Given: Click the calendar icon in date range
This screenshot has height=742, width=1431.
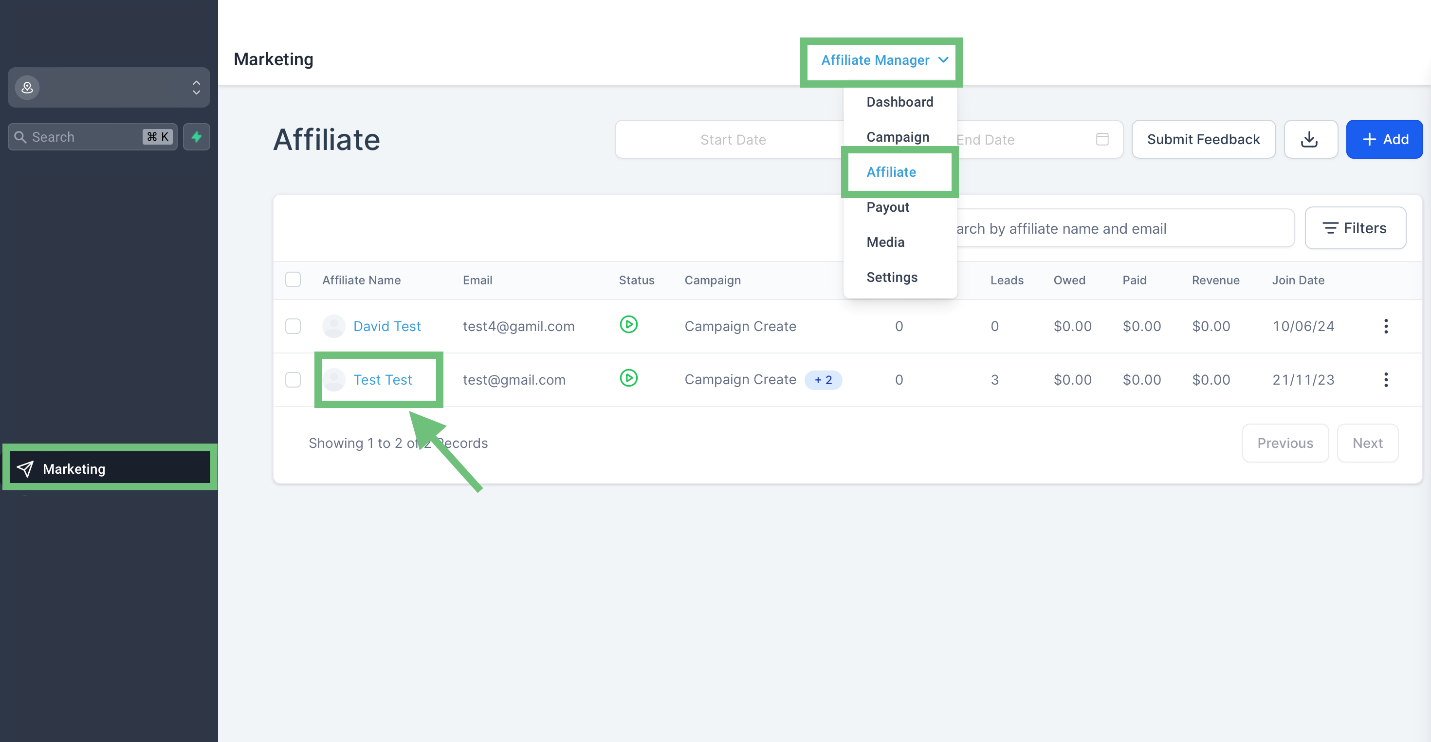Looking at the screenshot, I should pos(1102,139).
